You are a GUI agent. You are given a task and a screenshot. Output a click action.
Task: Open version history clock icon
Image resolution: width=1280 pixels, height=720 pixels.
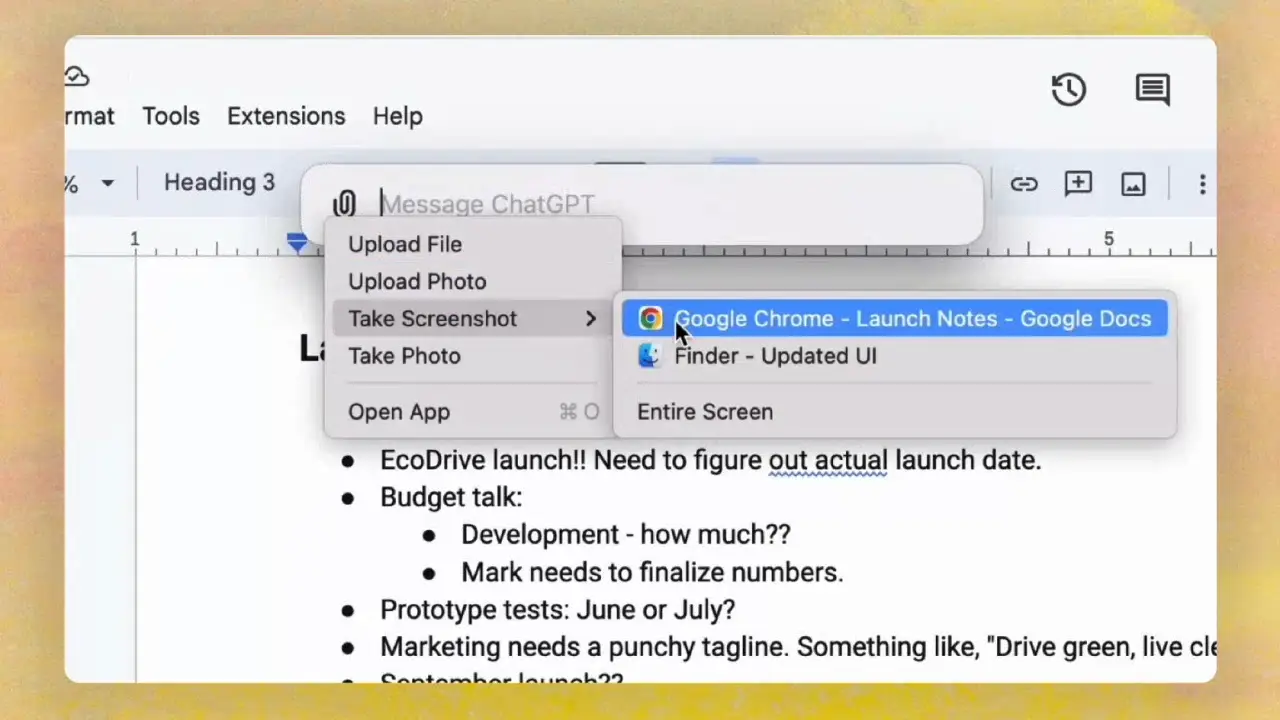pos(1069,90)
